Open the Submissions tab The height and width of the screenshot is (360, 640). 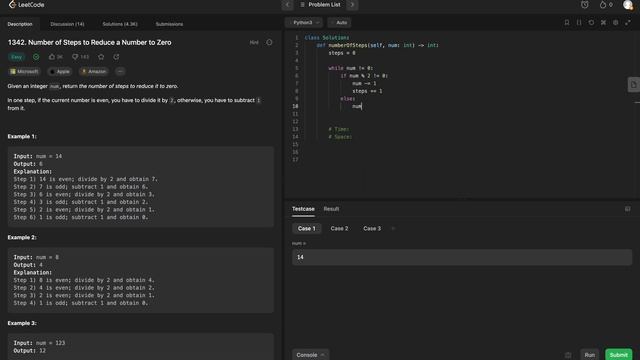click(x=169, y=24)
